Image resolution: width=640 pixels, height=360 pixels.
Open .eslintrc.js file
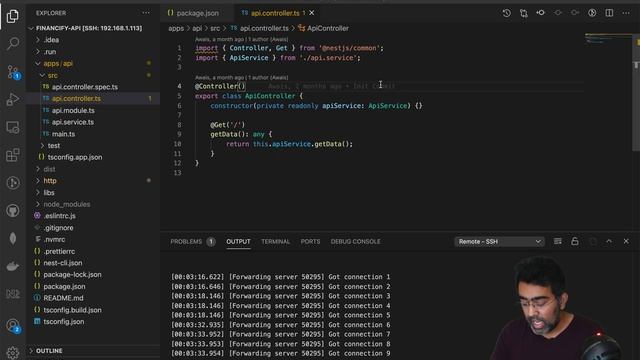click(59, 216)
